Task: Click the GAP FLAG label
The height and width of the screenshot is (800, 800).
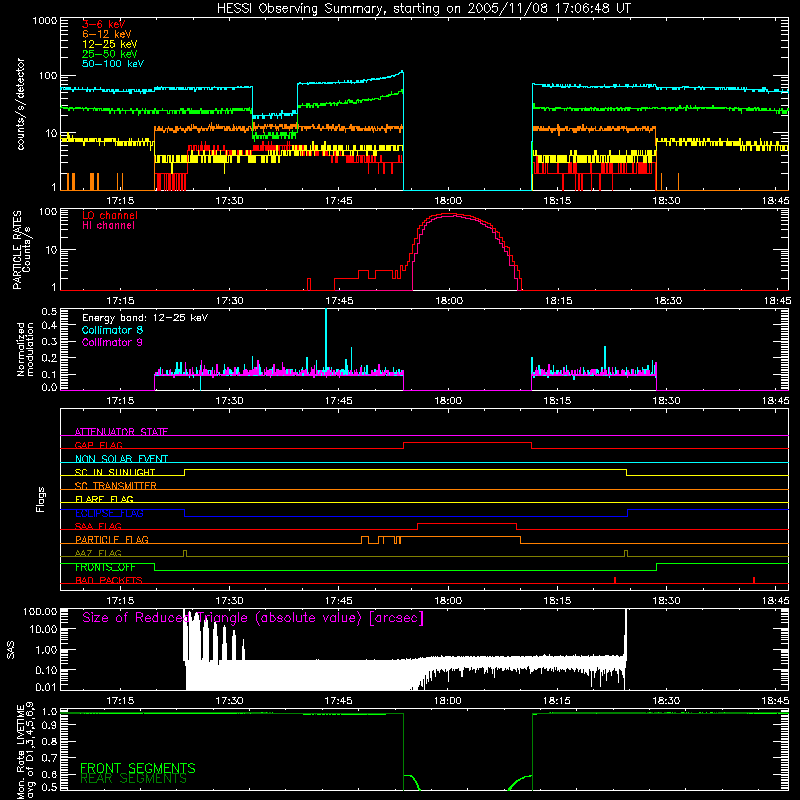Action: (99, 445)
